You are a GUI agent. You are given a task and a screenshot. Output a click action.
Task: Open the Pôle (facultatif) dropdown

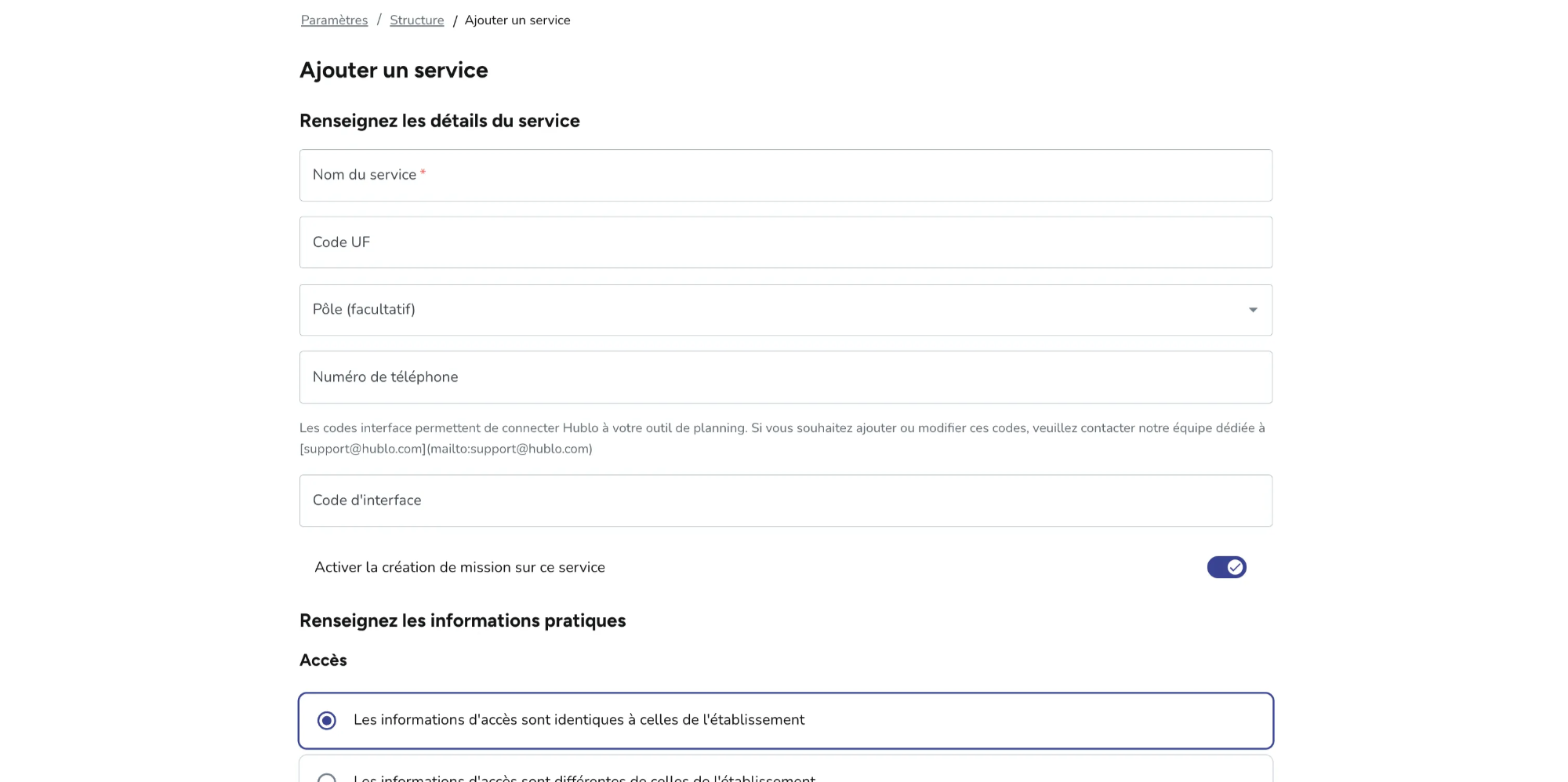[784, 309]
